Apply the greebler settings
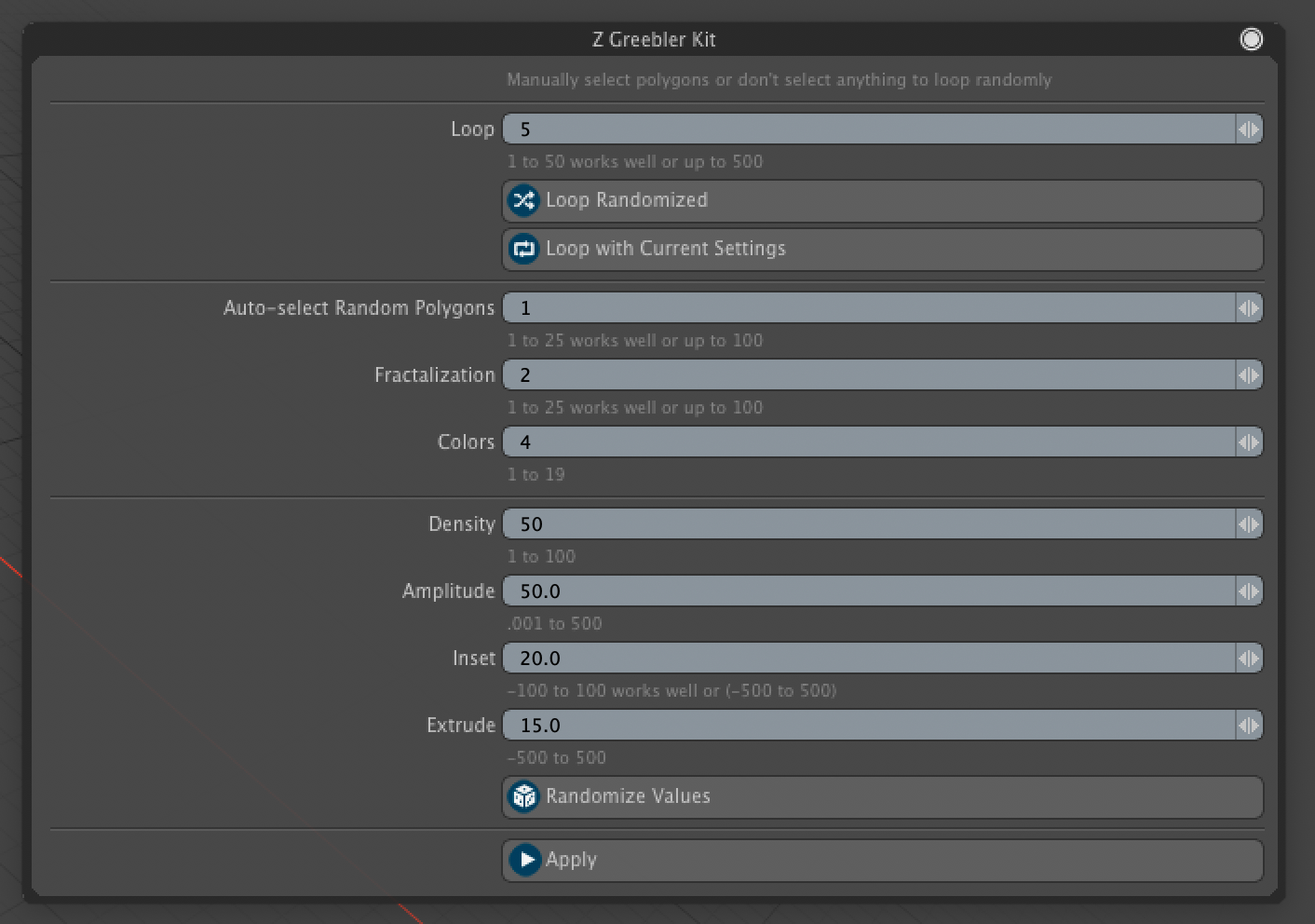1315x924 pixels. pyautogui.click(x=883, y=860)
